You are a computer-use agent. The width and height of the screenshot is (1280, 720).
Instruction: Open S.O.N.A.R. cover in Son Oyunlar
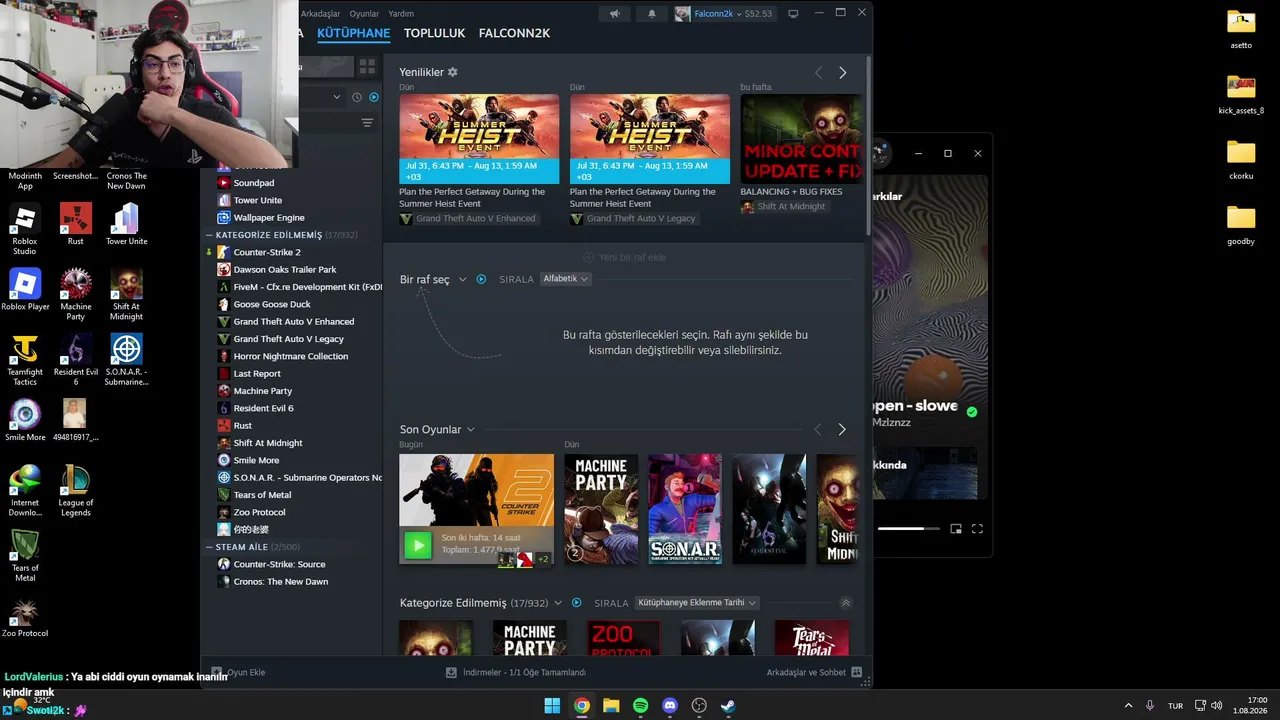pos(685,509)
